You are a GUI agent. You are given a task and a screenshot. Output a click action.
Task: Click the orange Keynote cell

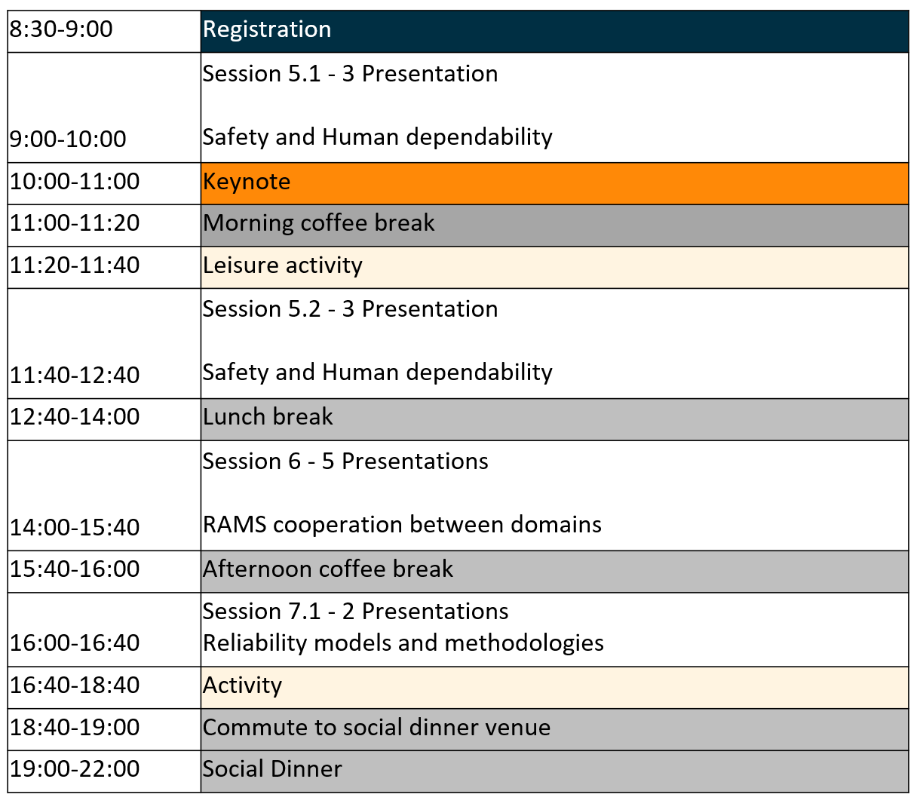tap(553, 183)
